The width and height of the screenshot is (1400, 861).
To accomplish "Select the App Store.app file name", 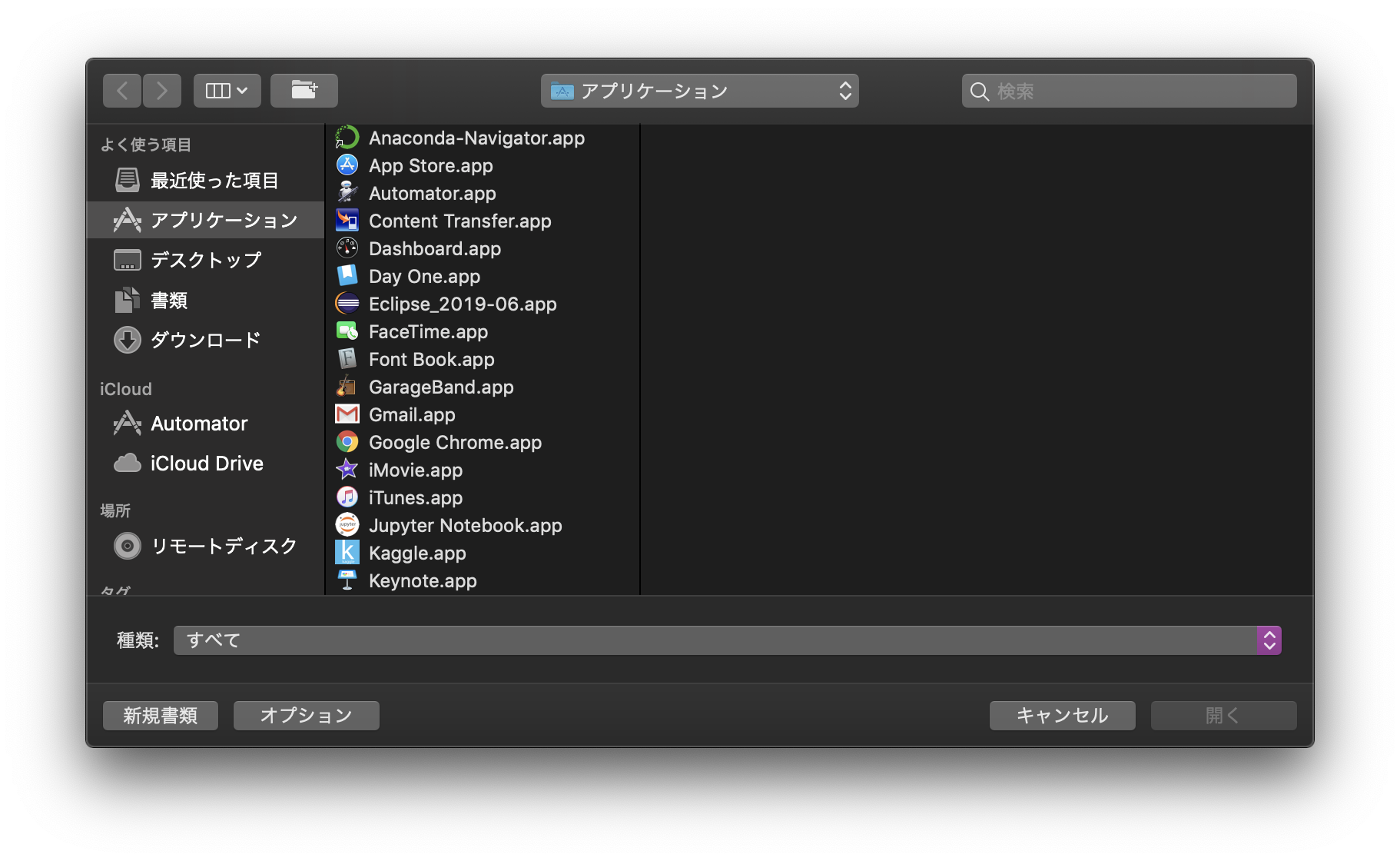I will [x=431, y=165].
